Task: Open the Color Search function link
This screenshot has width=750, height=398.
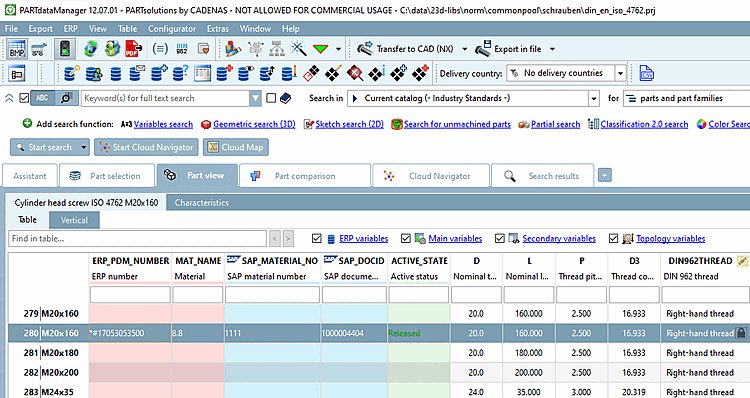Action: (728, 124)
